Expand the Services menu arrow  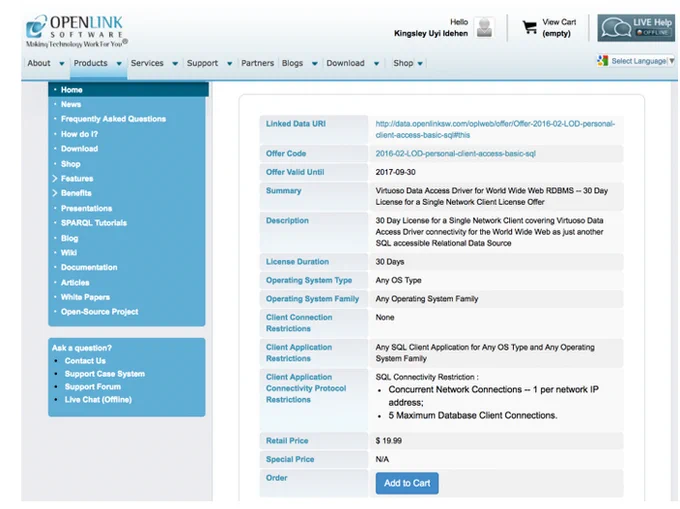click(x=175, y=64)
